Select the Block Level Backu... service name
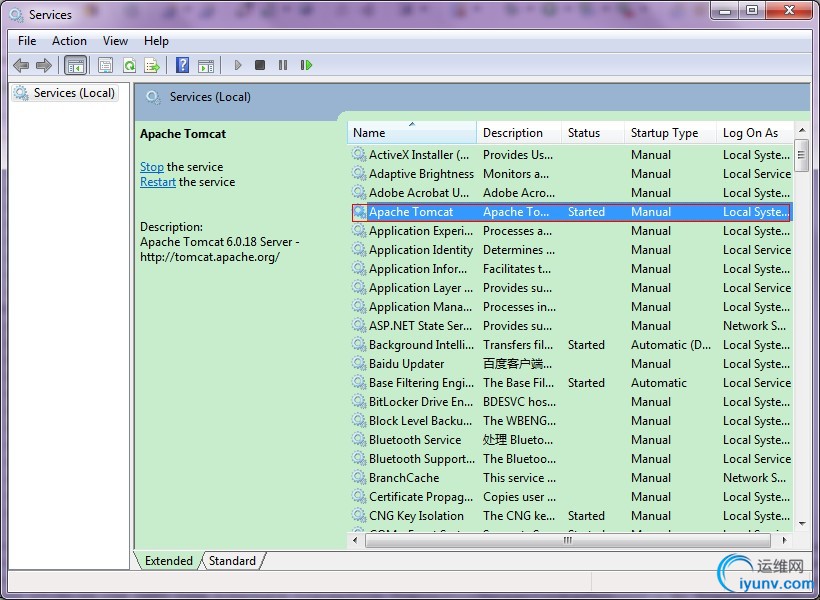The width and height of the screenshot is (820, 600). (420, 421)
